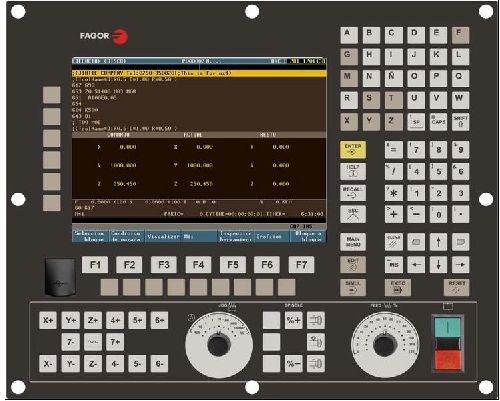Click the up arrow key
Image resolution: width=500 pixels, height=401 pixels.
tap(438, 242)
